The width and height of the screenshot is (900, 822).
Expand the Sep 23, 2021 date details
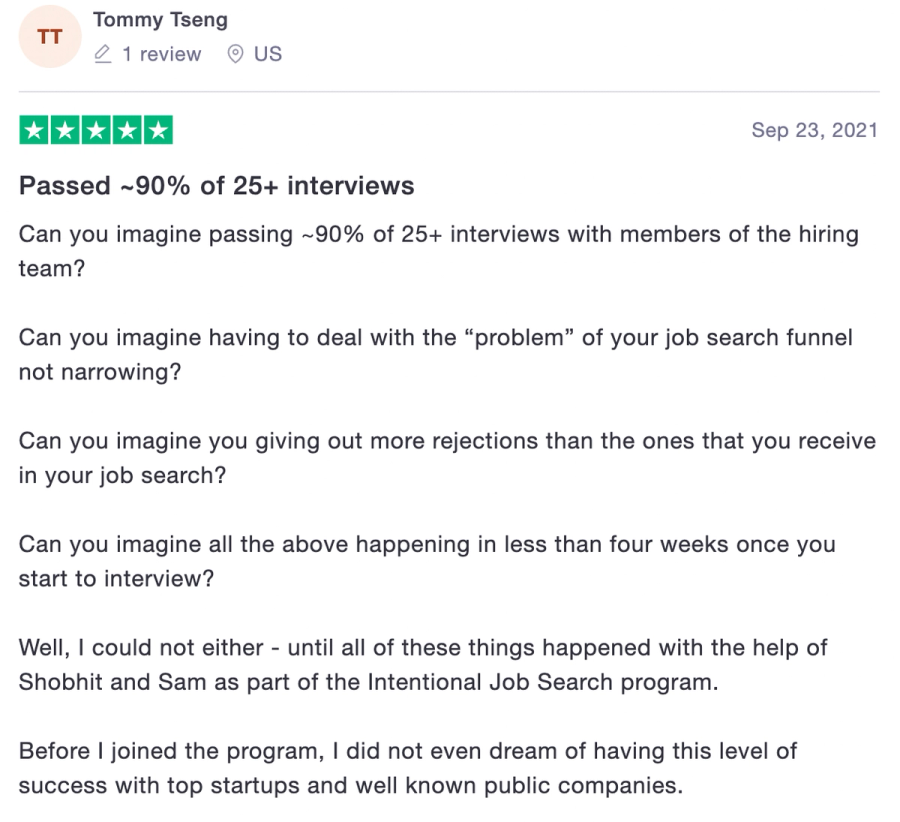815,129
